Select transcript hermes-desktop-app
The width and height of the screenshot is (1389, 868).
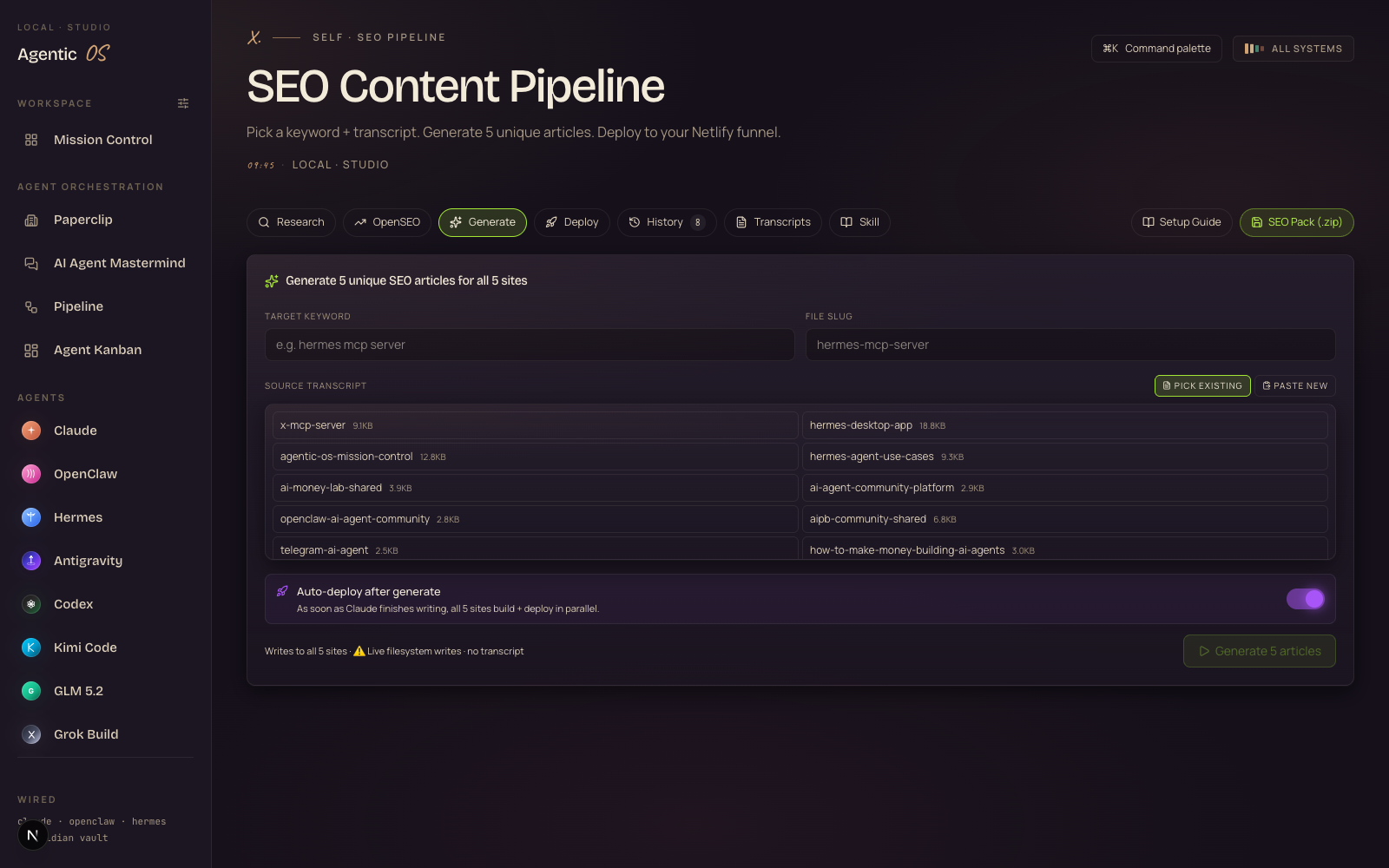(1065, 425)
